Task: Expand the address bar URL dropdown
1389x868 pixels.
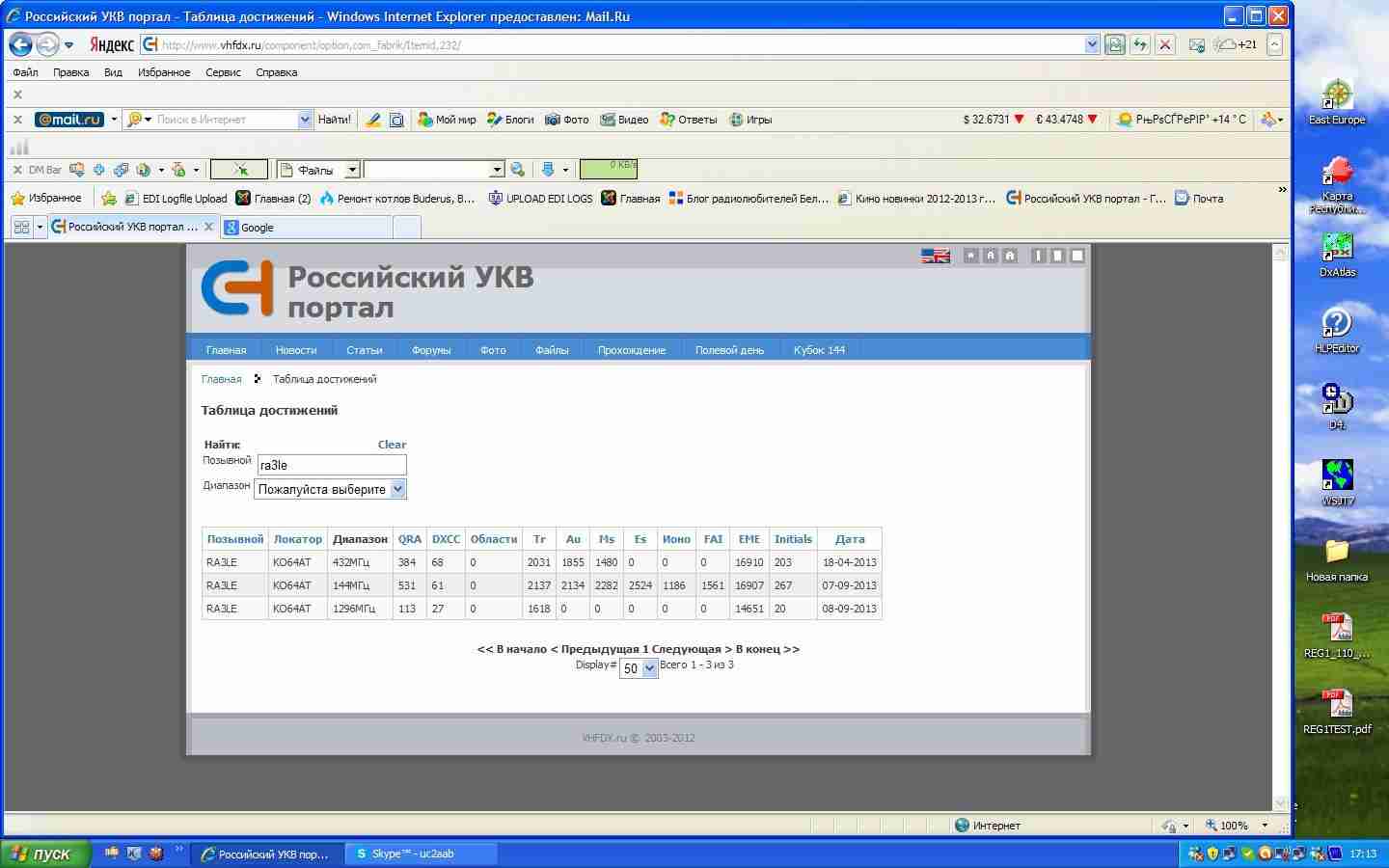Action: tap(1092, 44)
